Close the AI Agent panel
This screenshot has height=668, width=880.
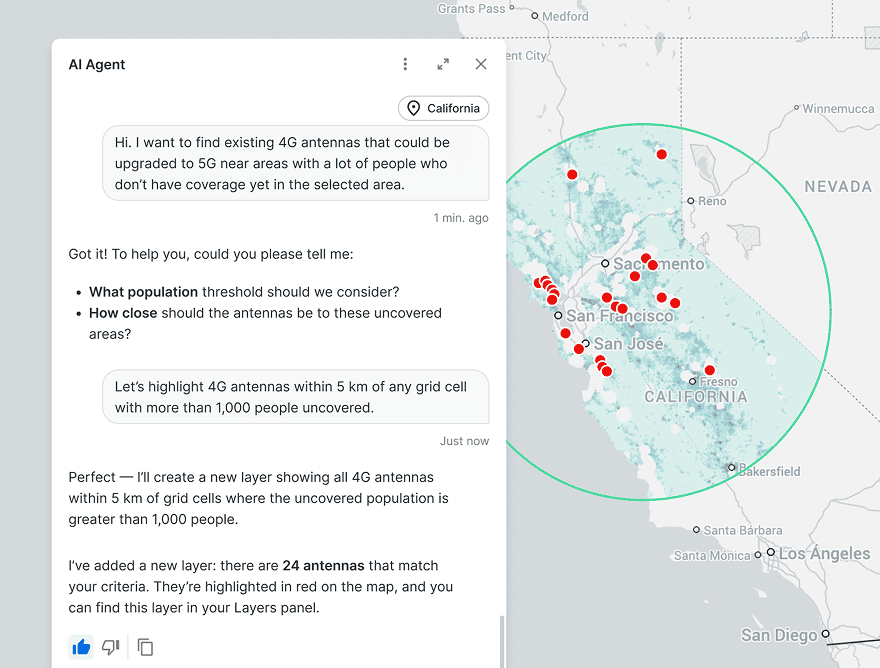pos(481,63)
